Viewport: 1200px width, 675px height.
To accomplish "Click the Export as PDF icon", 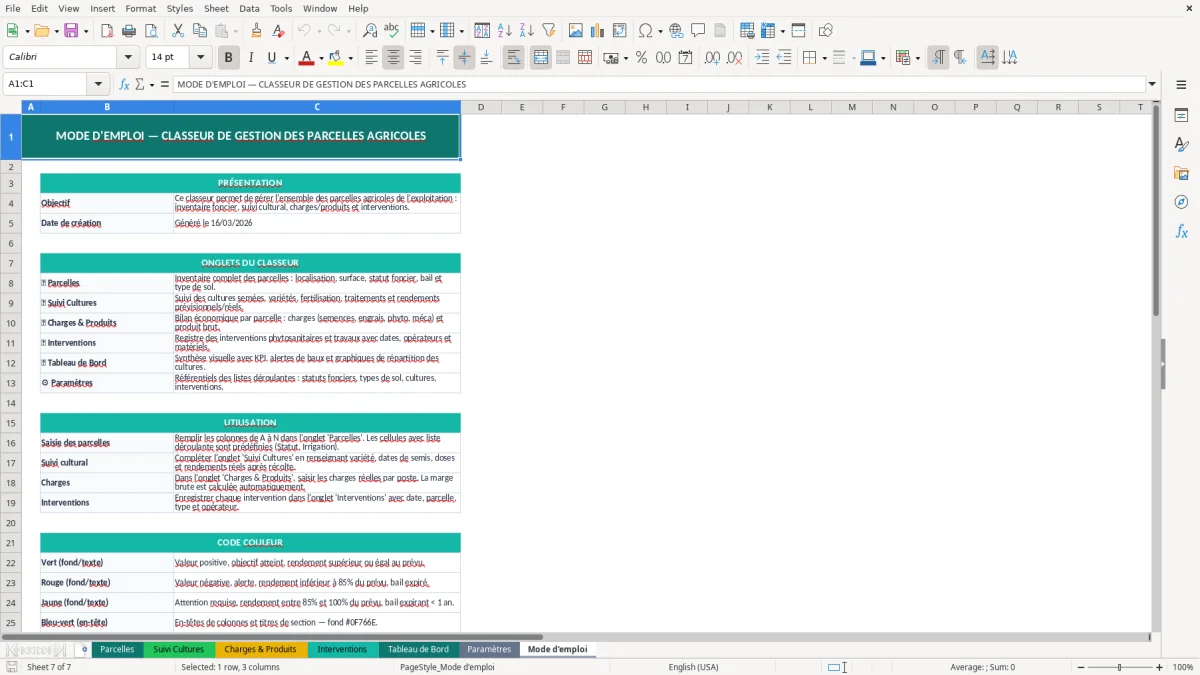I will point(107,31).
